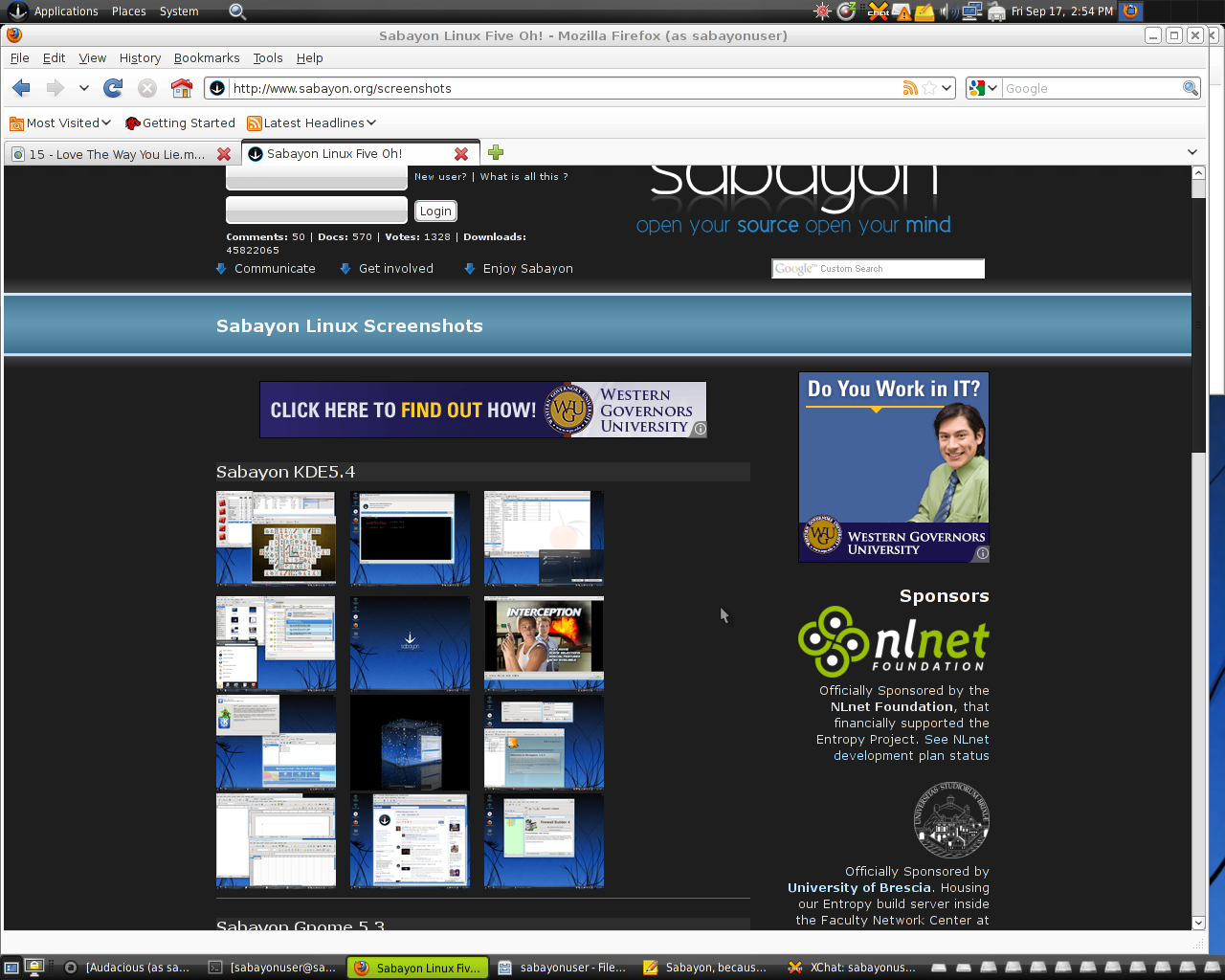Click the AdChoices info icon on the WGU banner
The height and width of the screenshot is (980, 1225).
coord(701,430)
